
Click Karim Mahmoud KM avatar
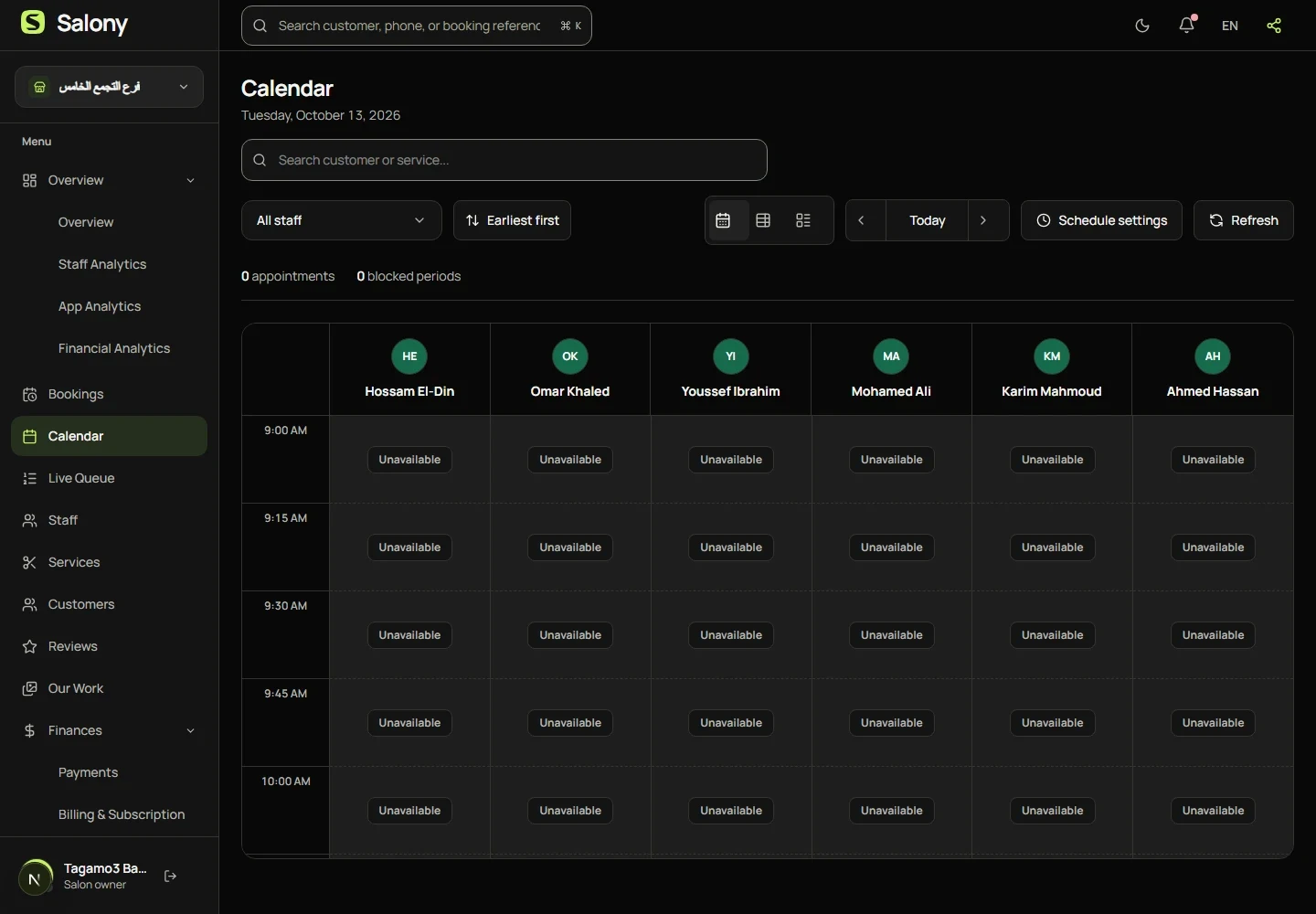point(1052,356)
